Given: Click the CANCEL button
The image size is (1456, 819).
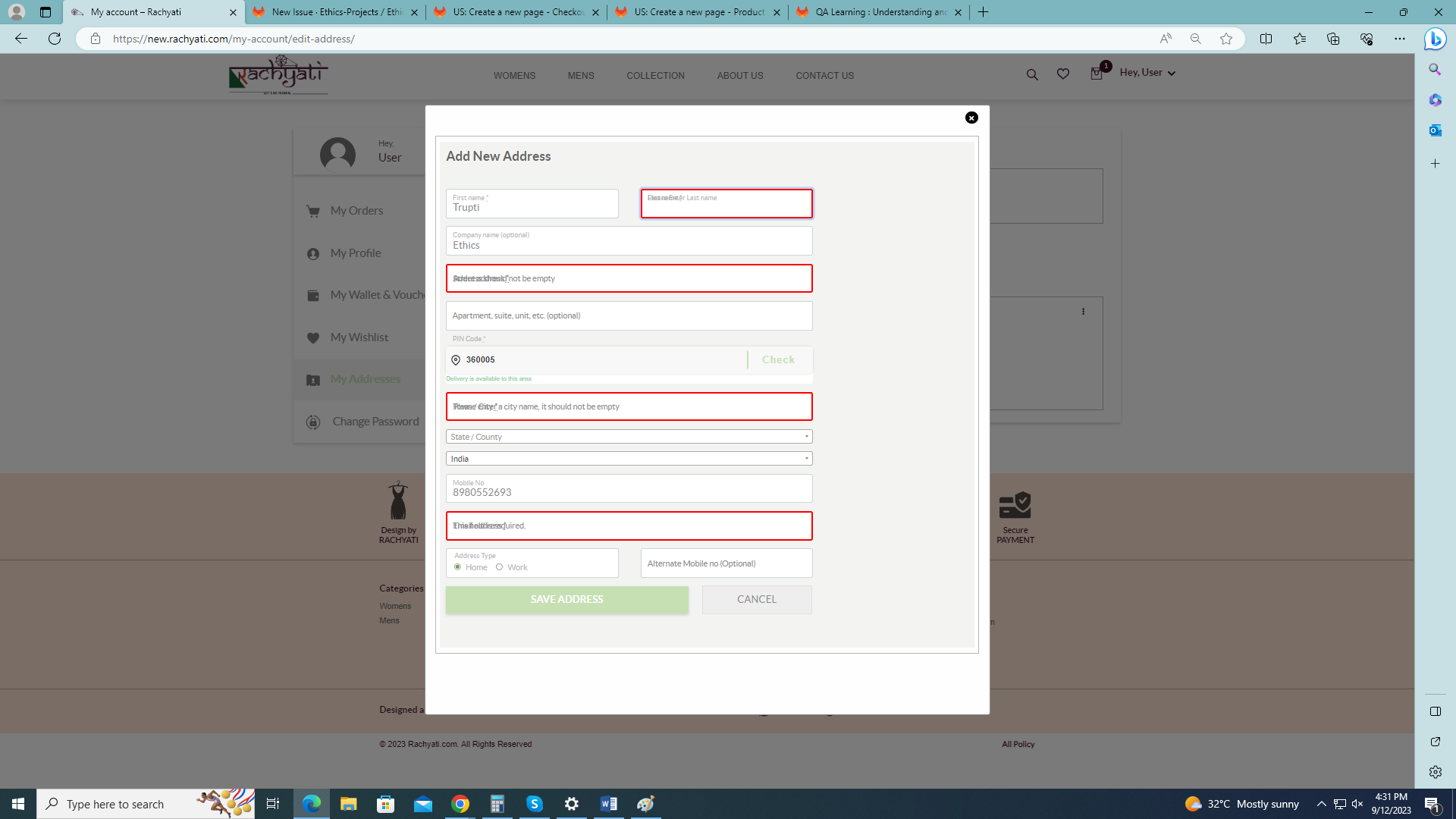Looking at the screenshot, I should tap(756, 600).
